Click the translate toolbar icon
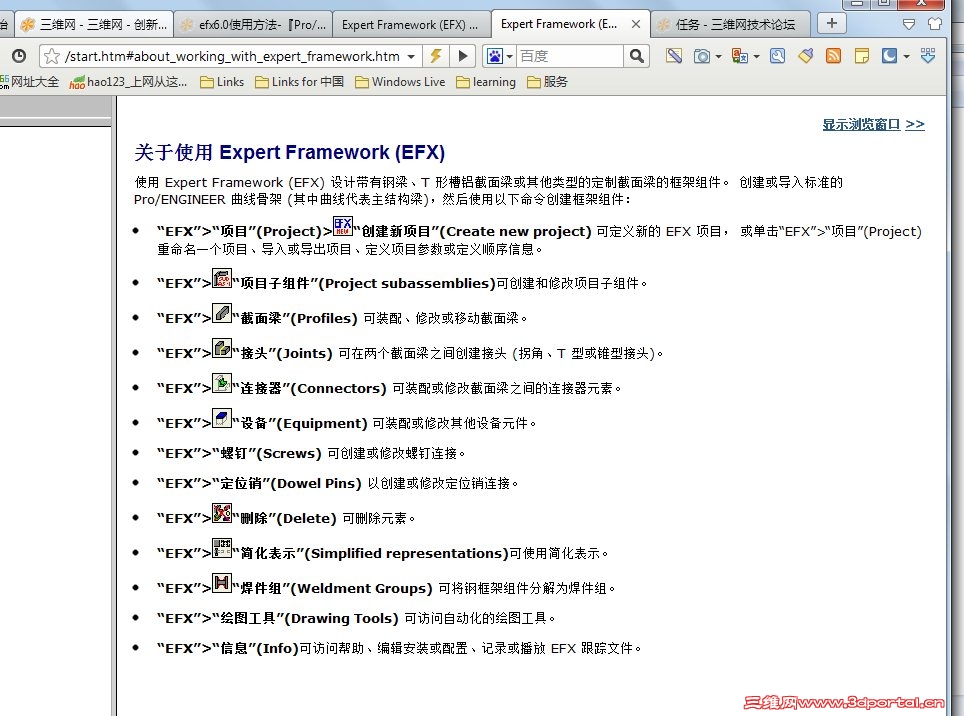Viewport: 964px width, 716px height. click(x=740, y=57)
